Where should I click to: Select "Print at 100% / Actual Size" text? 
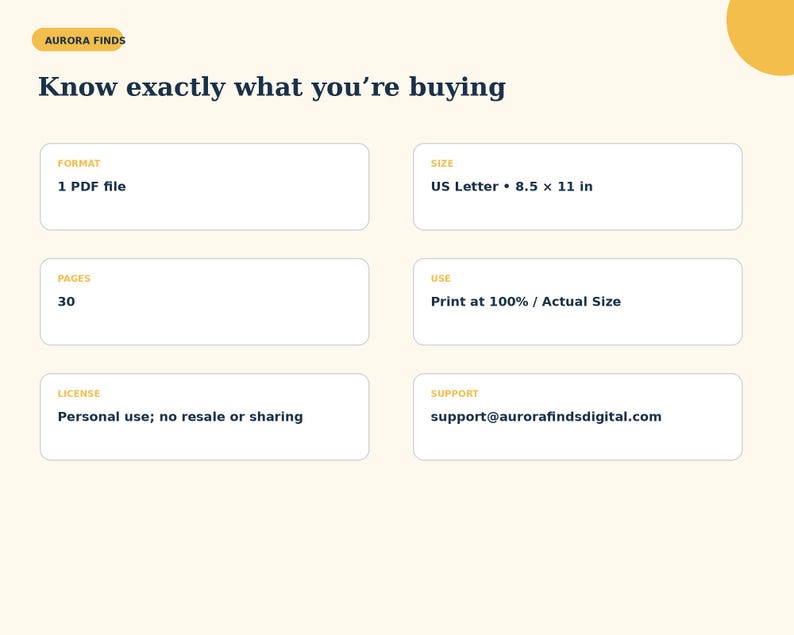(x=526, y=302)
